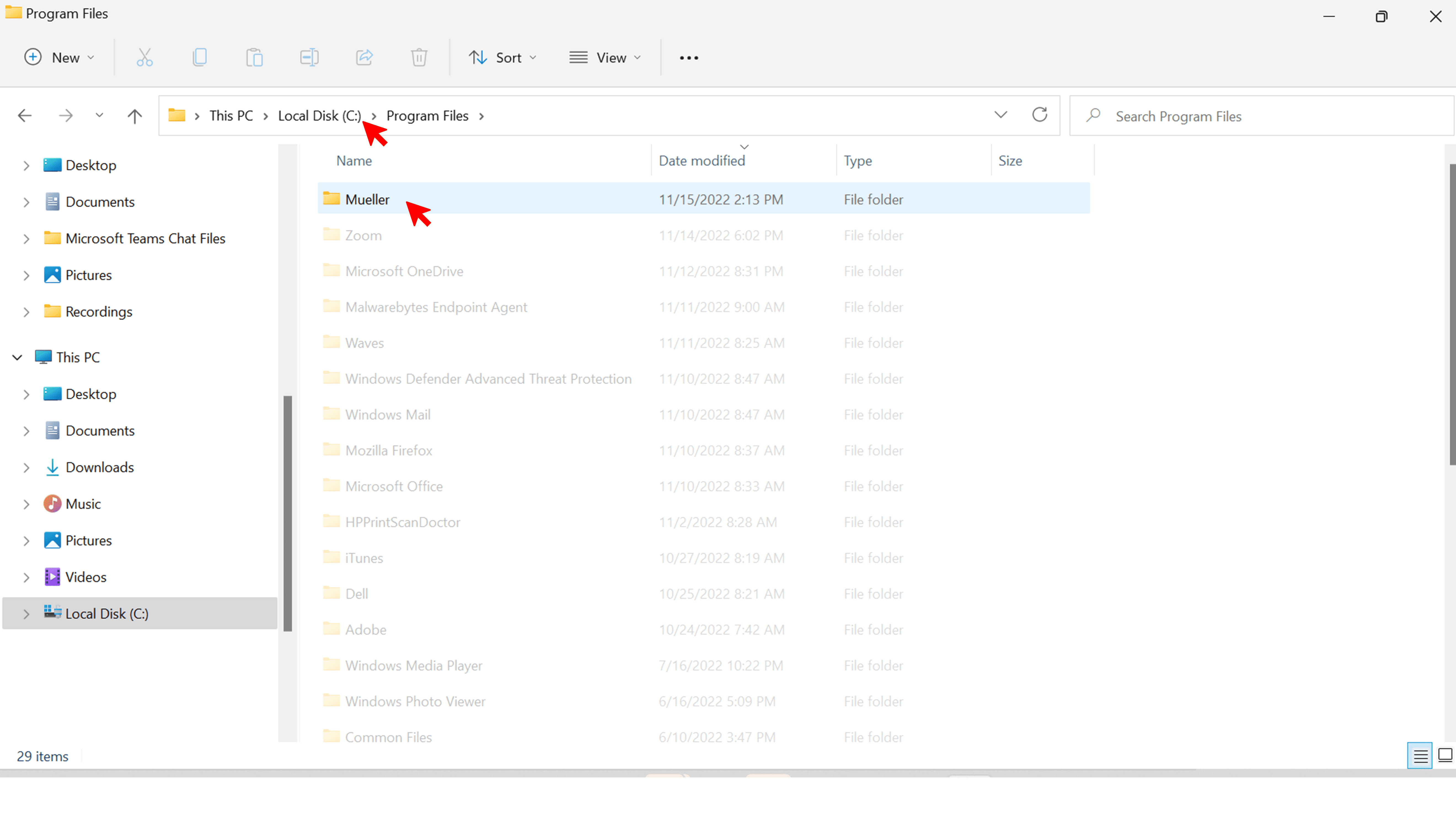Click the Downloads icon in sidebar
The height and width of the screenshot is (821, 1456).
point(52,467)
